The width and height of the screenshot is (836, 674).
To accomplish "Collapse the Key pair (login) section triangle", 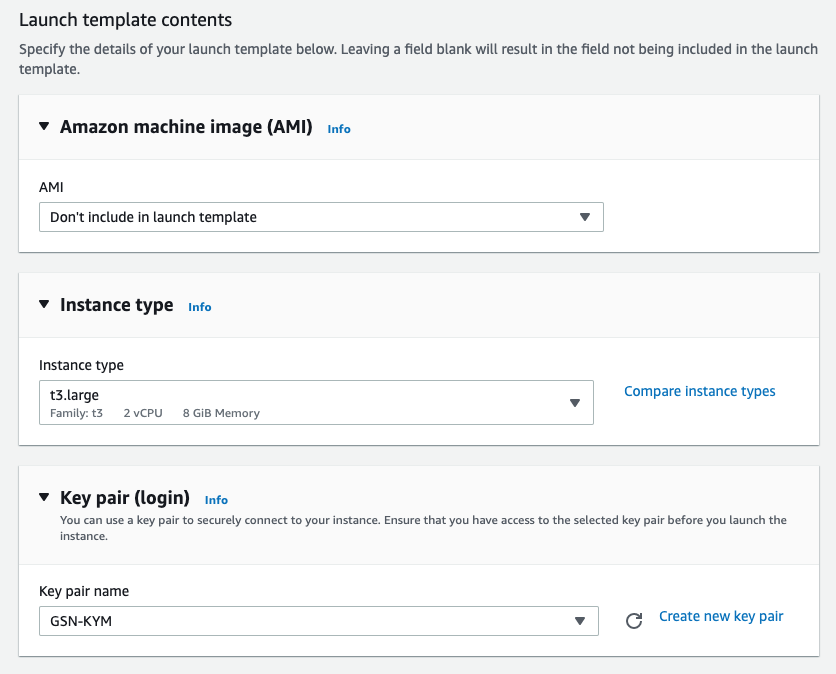I will coord(44,497).
